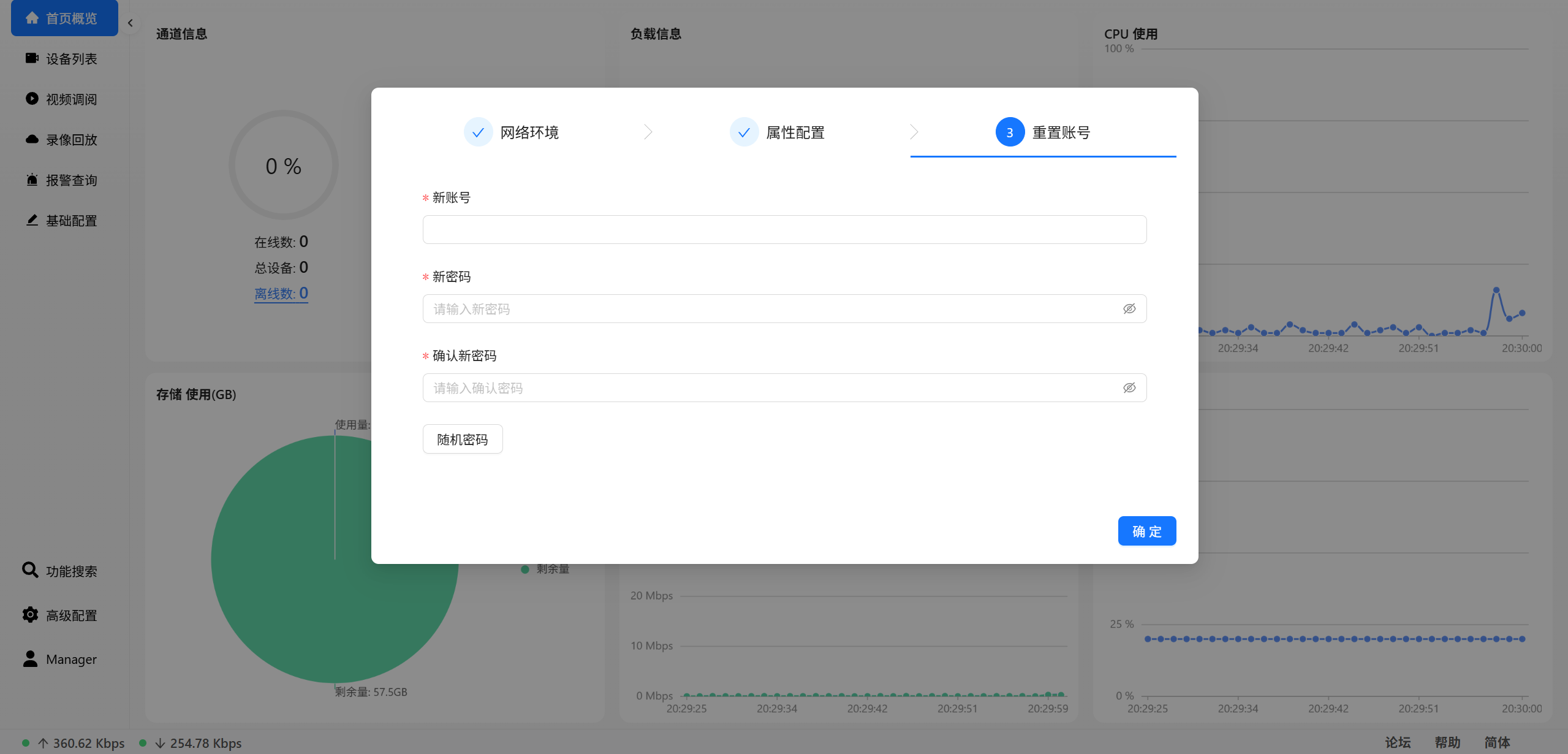
Task: Switch language via 简体 link
Action: point(1496,742)
